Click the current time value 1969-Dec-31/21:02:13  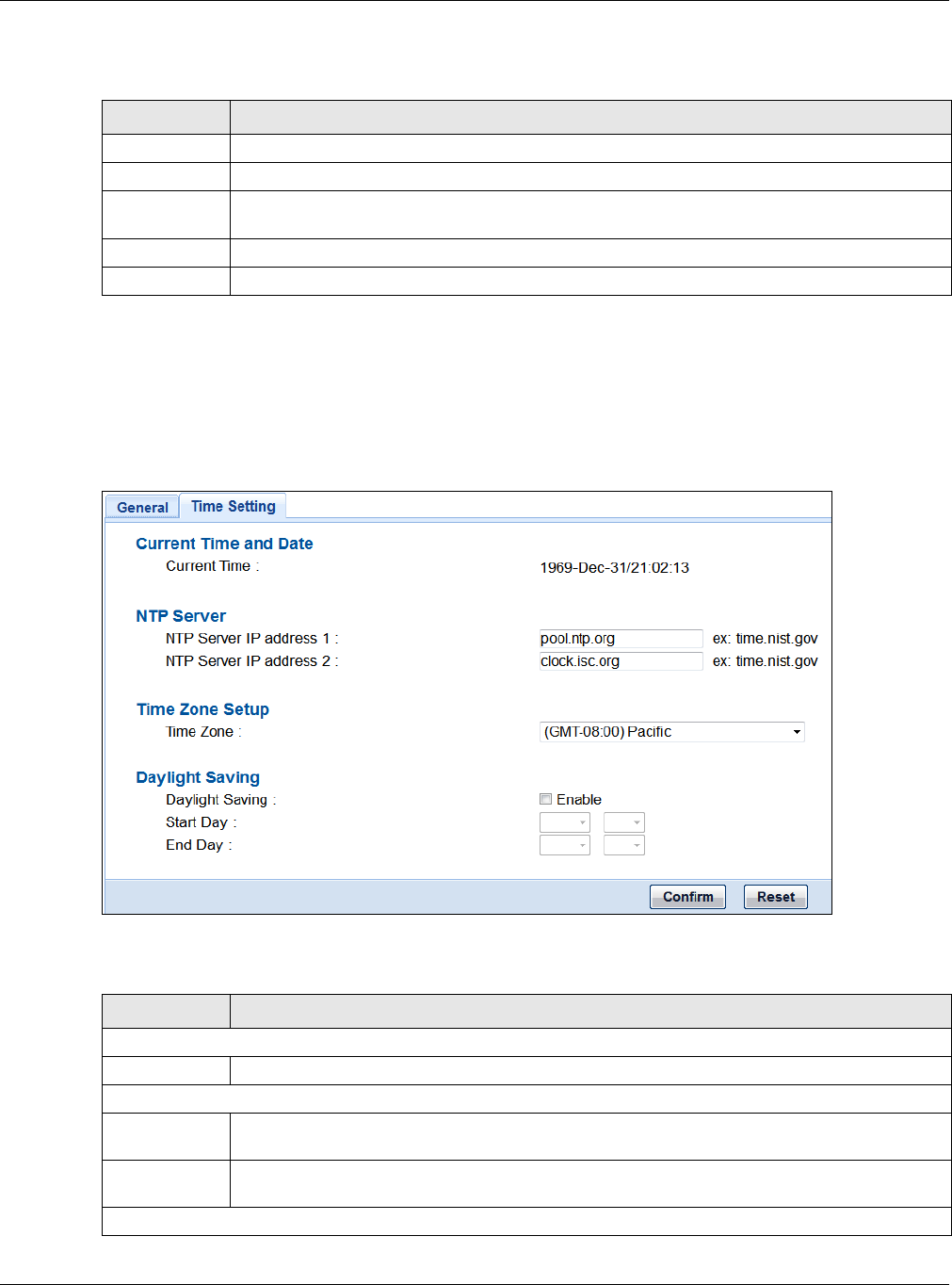[615, 567]
